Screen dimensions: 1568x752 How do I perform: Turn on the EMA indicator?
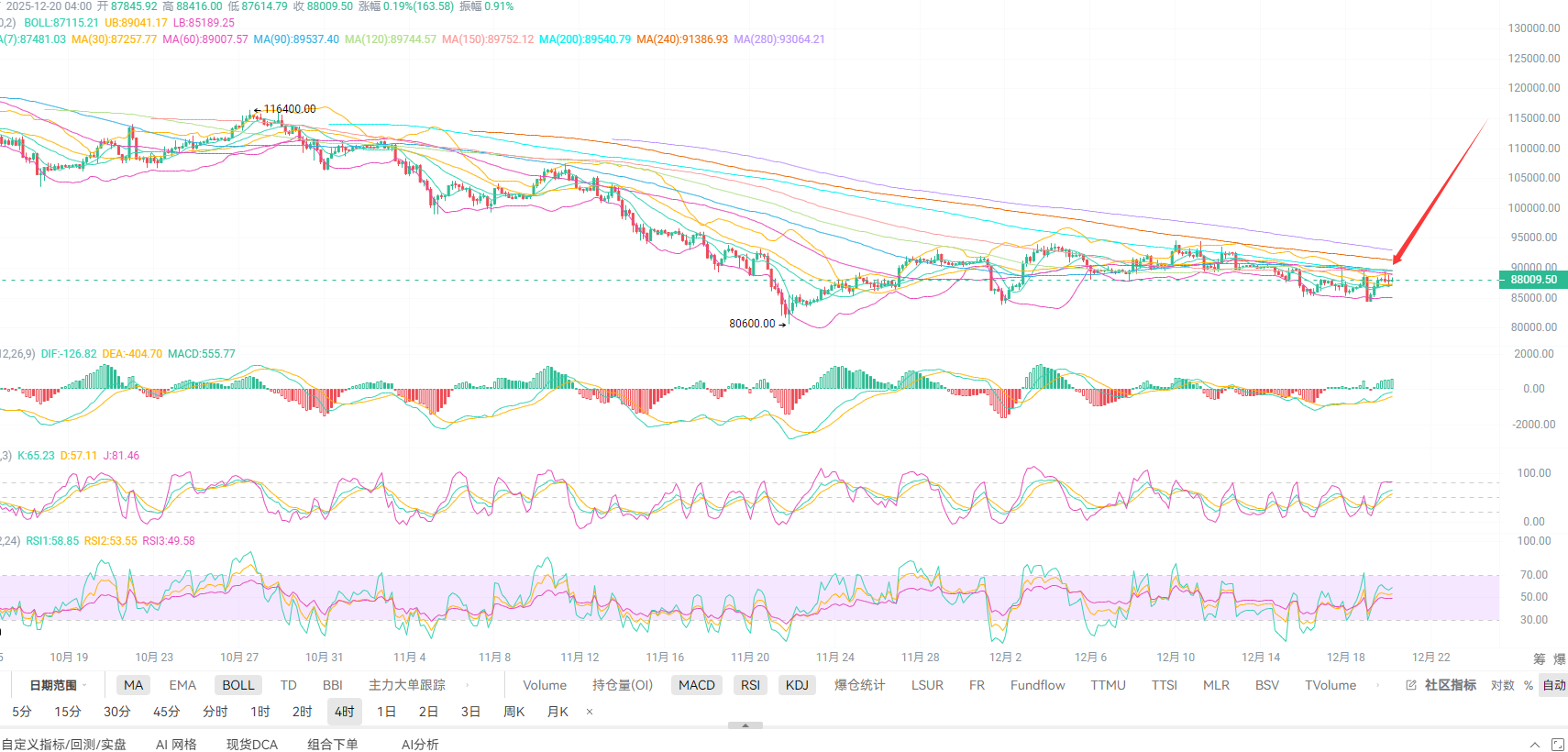(x=182, y=685)
